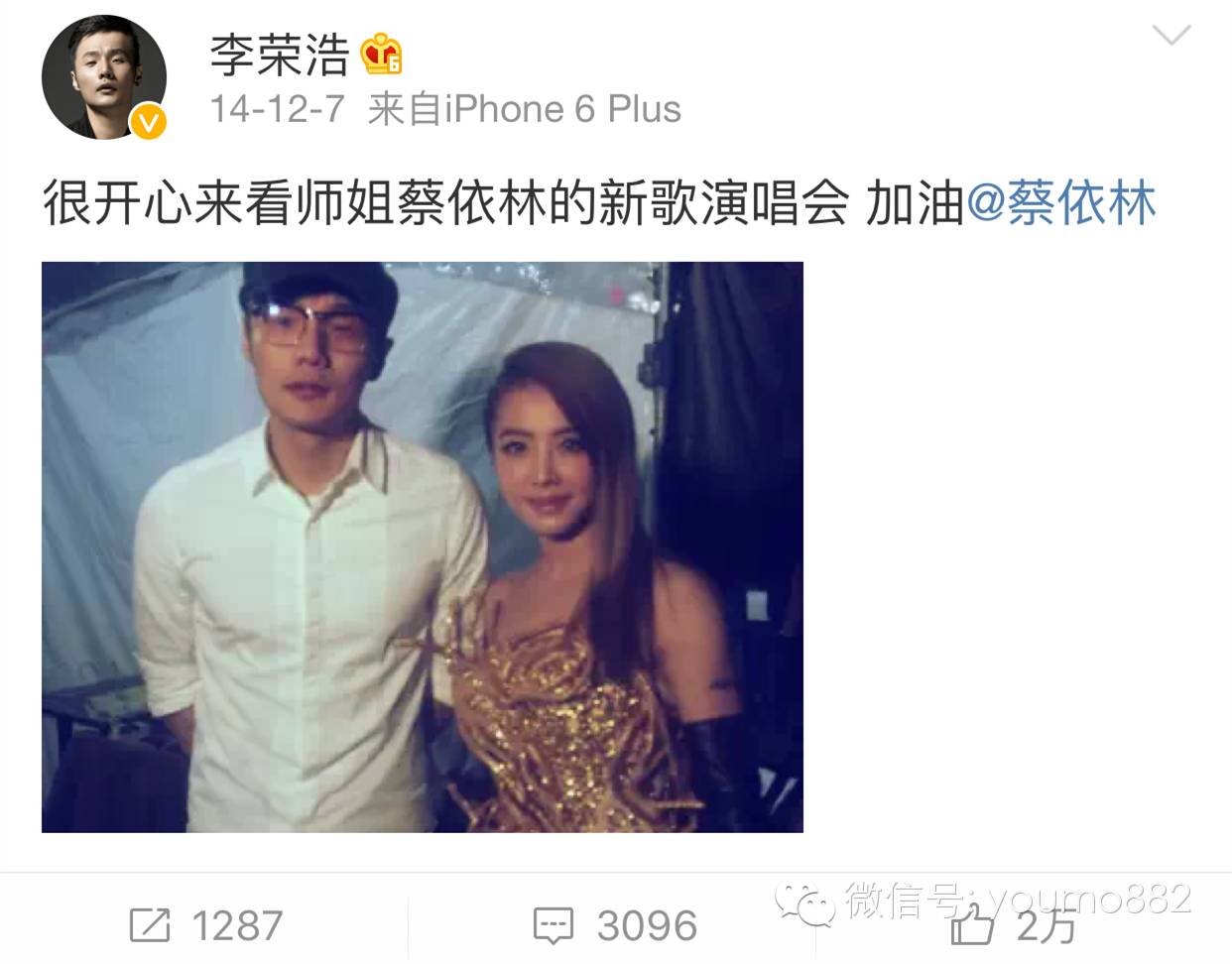Tap the 微信号 youmo882 watermark text
This screenshot has height=964, width=1232.
click(1018, 899)
